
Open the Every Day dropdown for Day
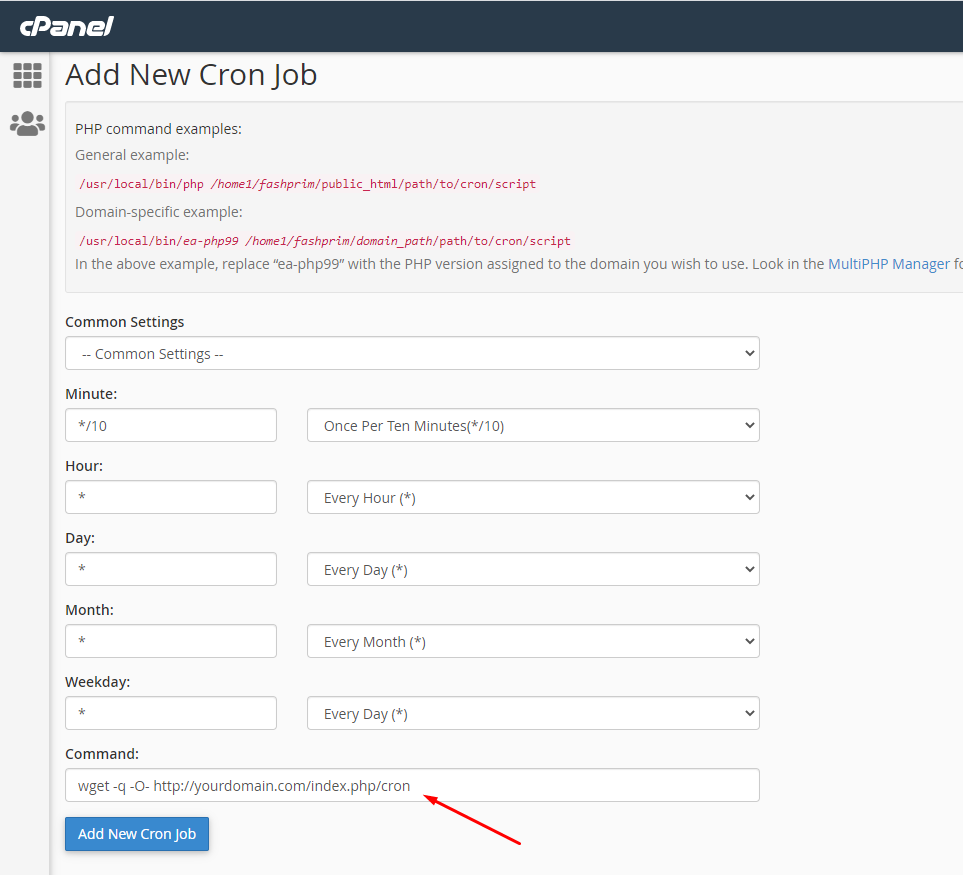[x=532, y=569]
